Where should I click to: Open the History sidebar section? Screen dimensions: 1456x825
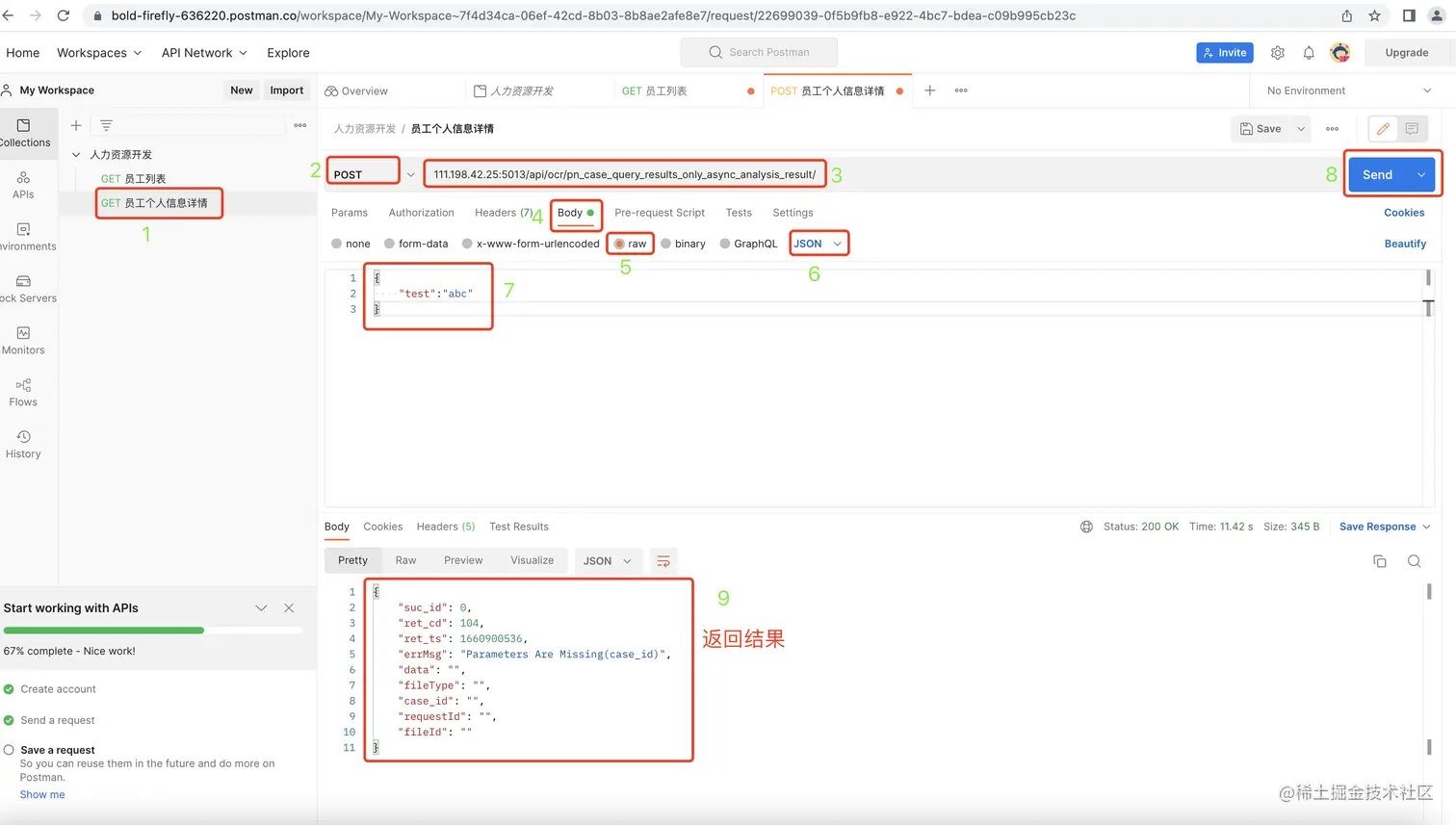pos(23,445)
